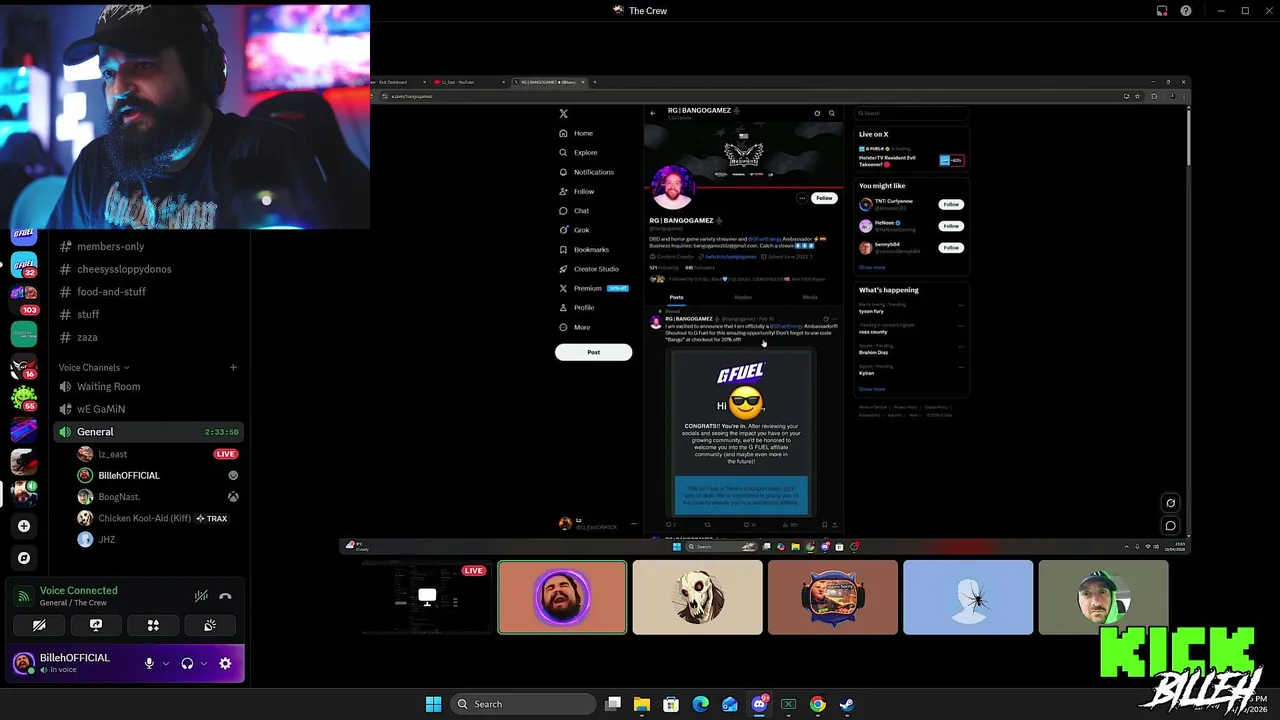Deafen using the headphones icon
The image size is (1280, 720).
[187, 663]
